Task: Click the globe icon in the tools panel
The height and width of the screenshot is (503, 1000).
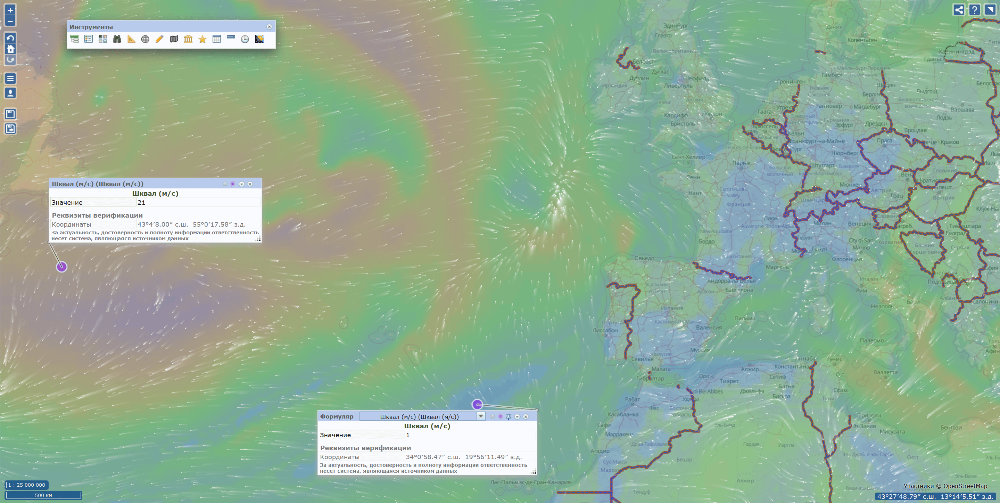Action: tap(145, 39)
